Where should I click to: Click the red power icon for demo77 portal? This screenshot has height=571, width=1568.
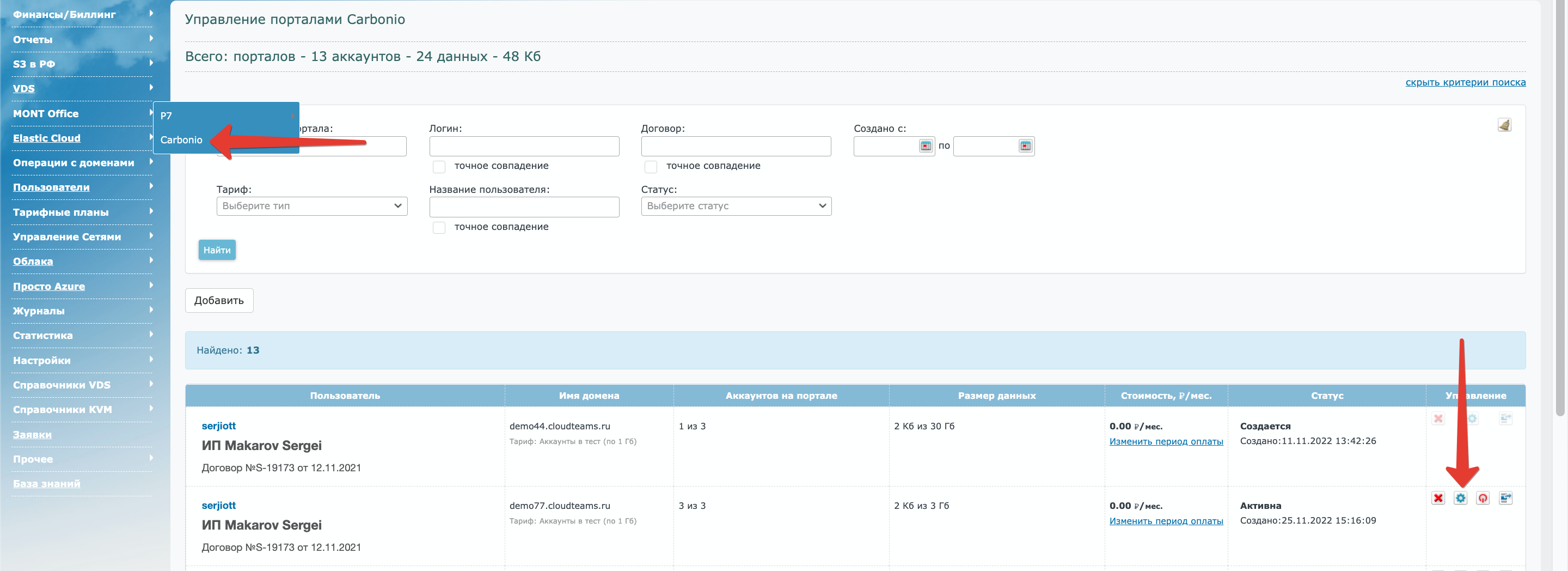coord(1483,498)
